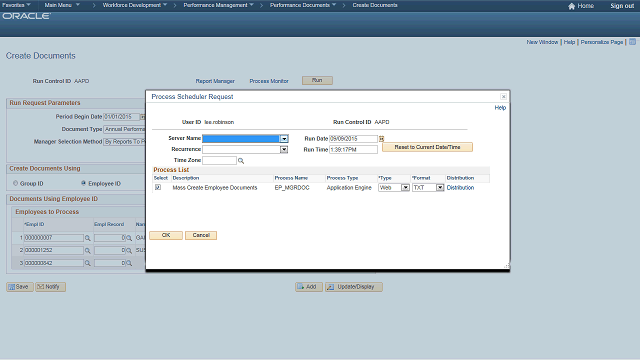
Task: Click Cancel in the Process Scheduler dialog
Action: (x=201, y=236)
